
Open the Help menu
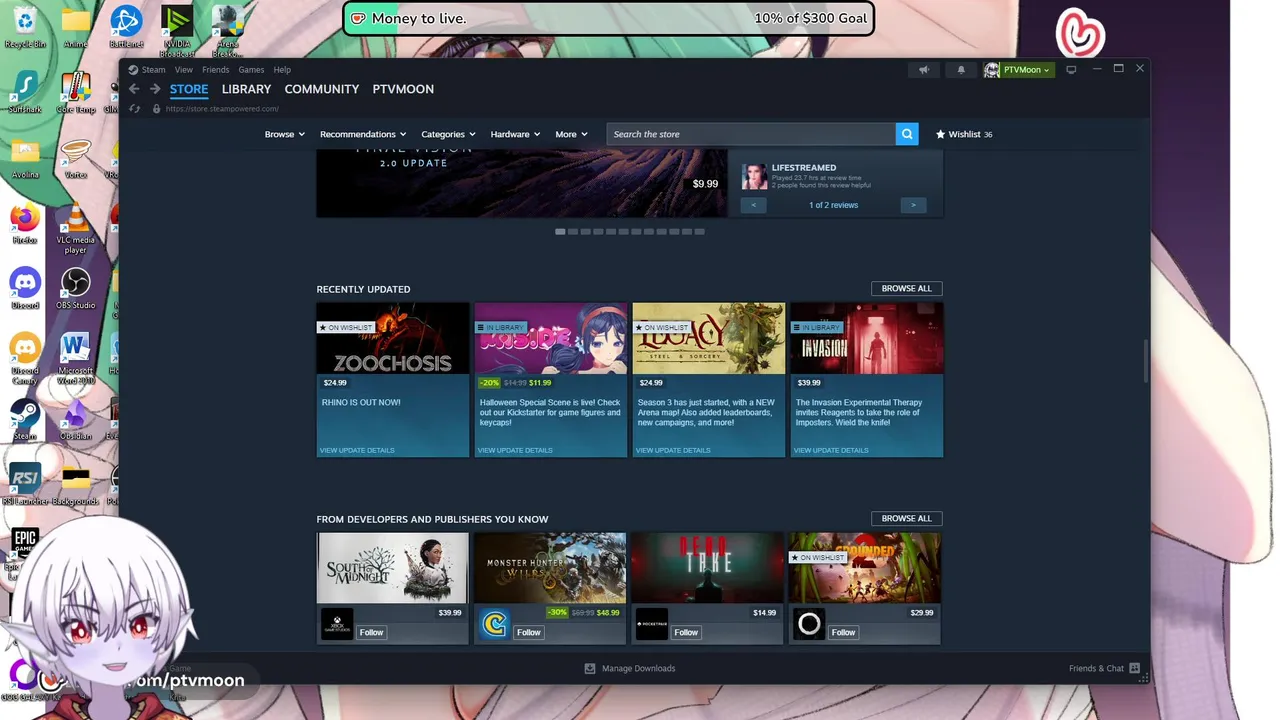tap(282, 70)
